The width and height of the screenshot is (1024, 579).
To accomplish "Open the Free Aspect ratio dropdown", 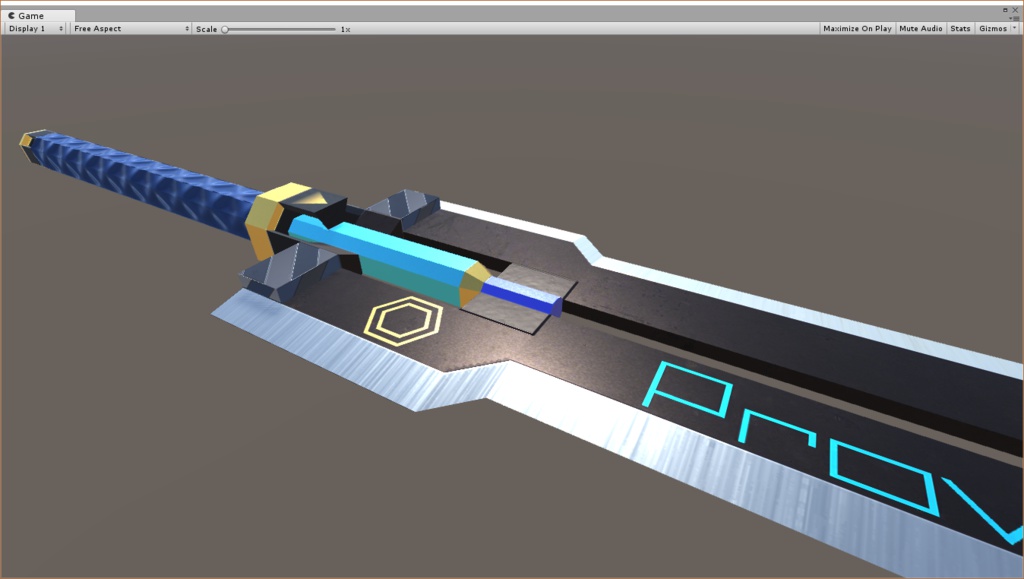I will coord(131,29).
